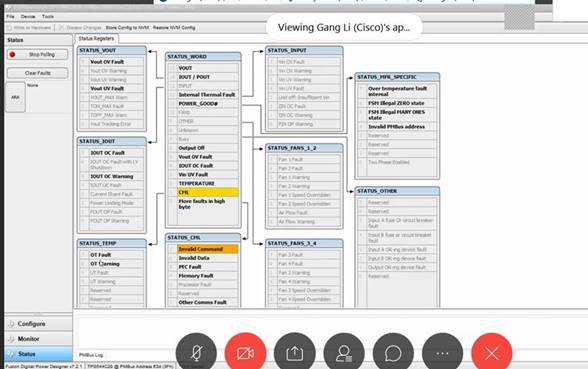
Task: Click the Viewing Gang Li sharing banner
Action: pos(344,27)
